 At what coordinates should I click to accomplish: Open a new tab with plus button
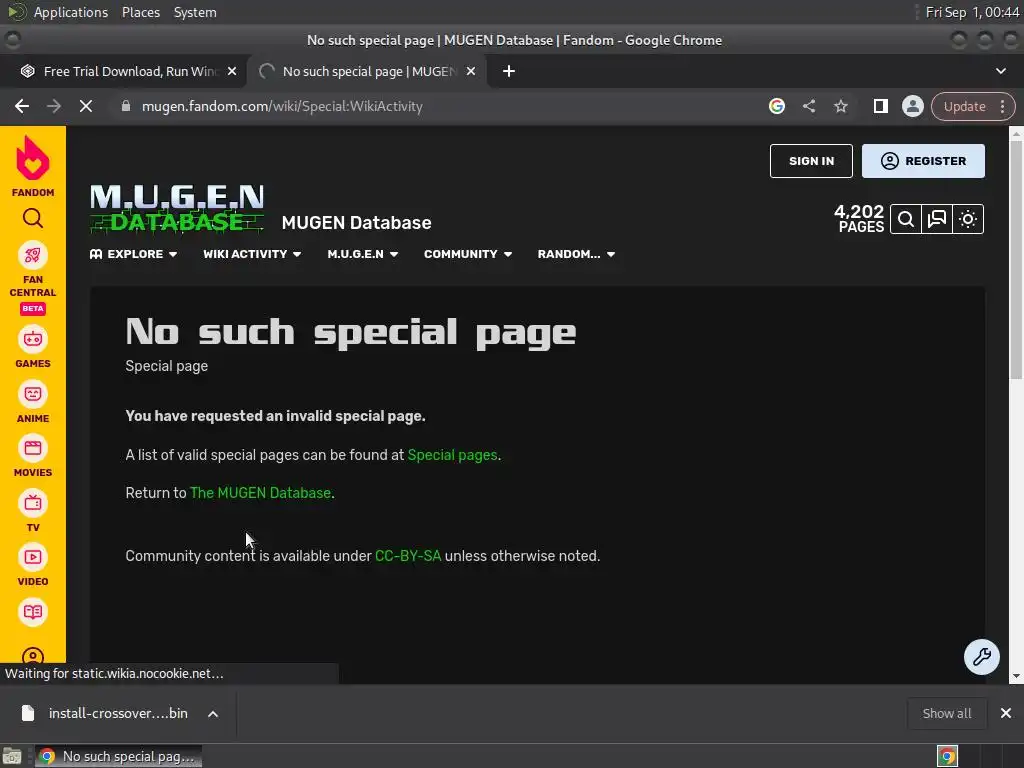509,71
